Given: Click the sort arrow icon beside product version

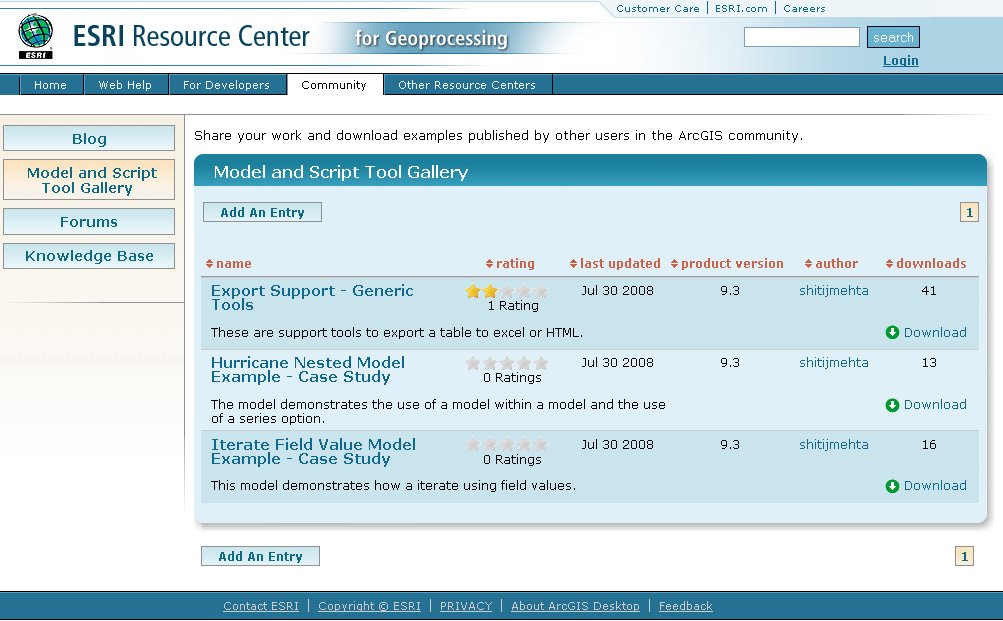Looking at the screenshot, I should point(674,263).
